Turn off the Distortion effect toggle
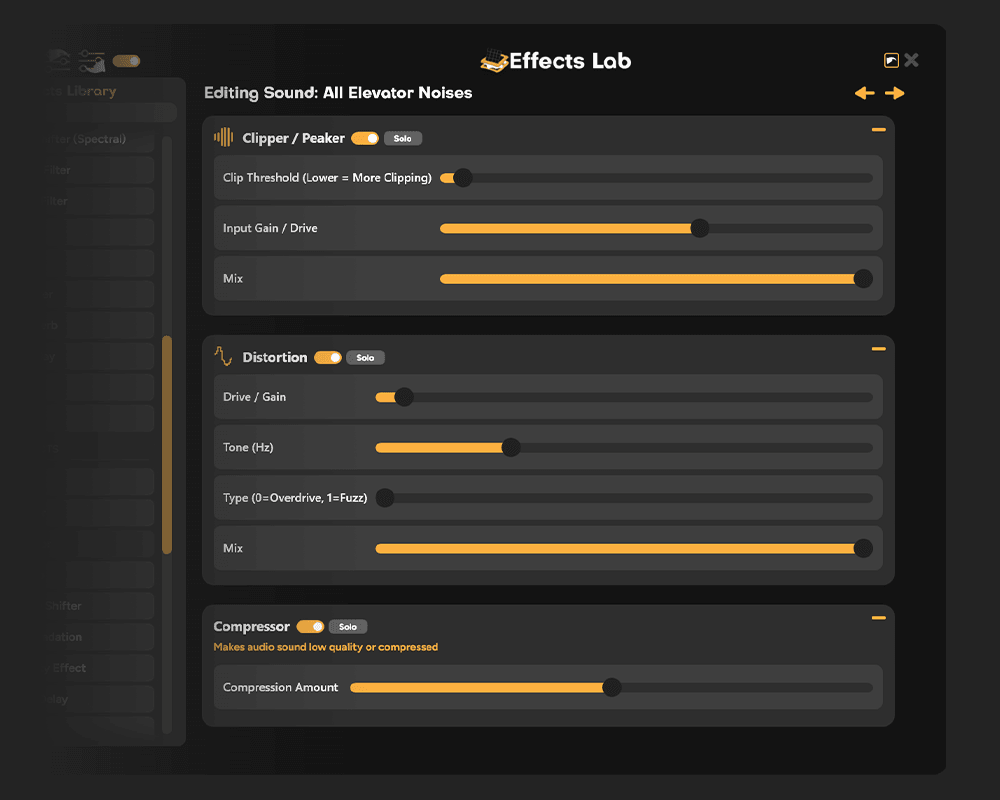The width and height of the screenshot is (1000, 800). point(328,357)
